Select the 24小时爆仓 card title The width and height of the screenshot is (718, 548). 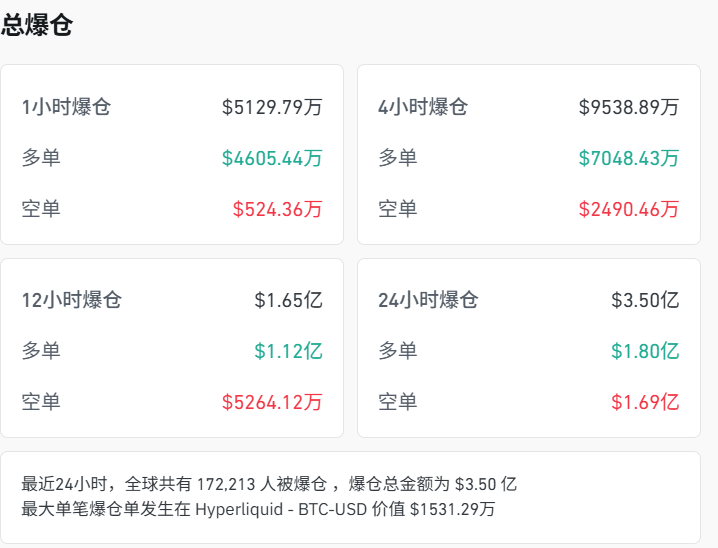pyautogui.click(x=428, y=300)
